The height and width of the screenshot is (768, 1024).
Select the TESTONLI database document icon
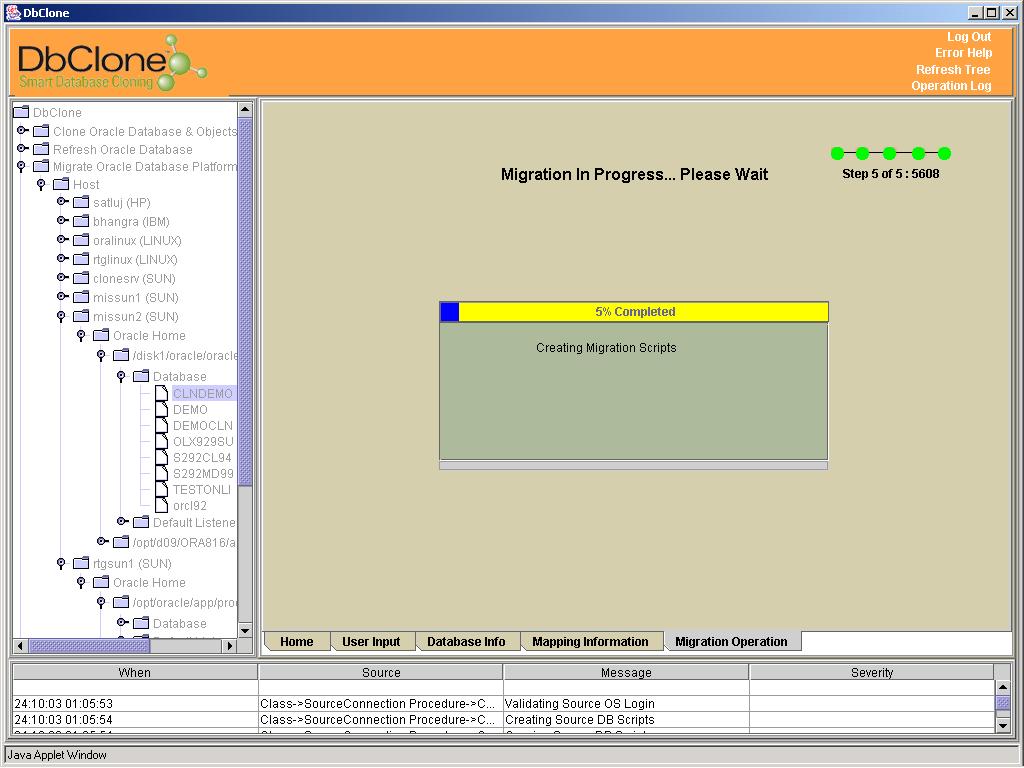point(161,489)
